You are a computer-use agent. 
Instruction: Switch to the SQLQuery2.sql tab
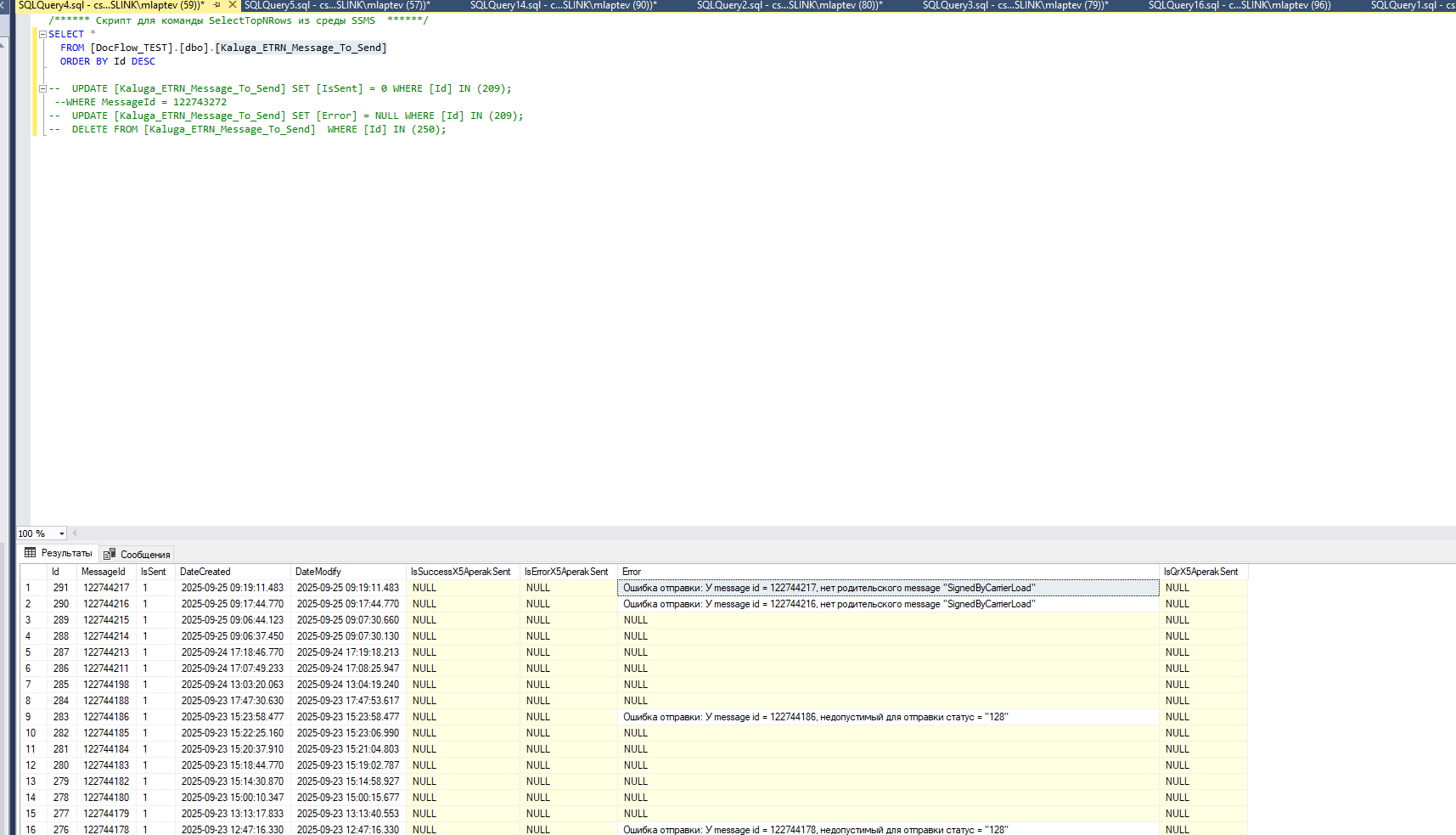[790, 5]
